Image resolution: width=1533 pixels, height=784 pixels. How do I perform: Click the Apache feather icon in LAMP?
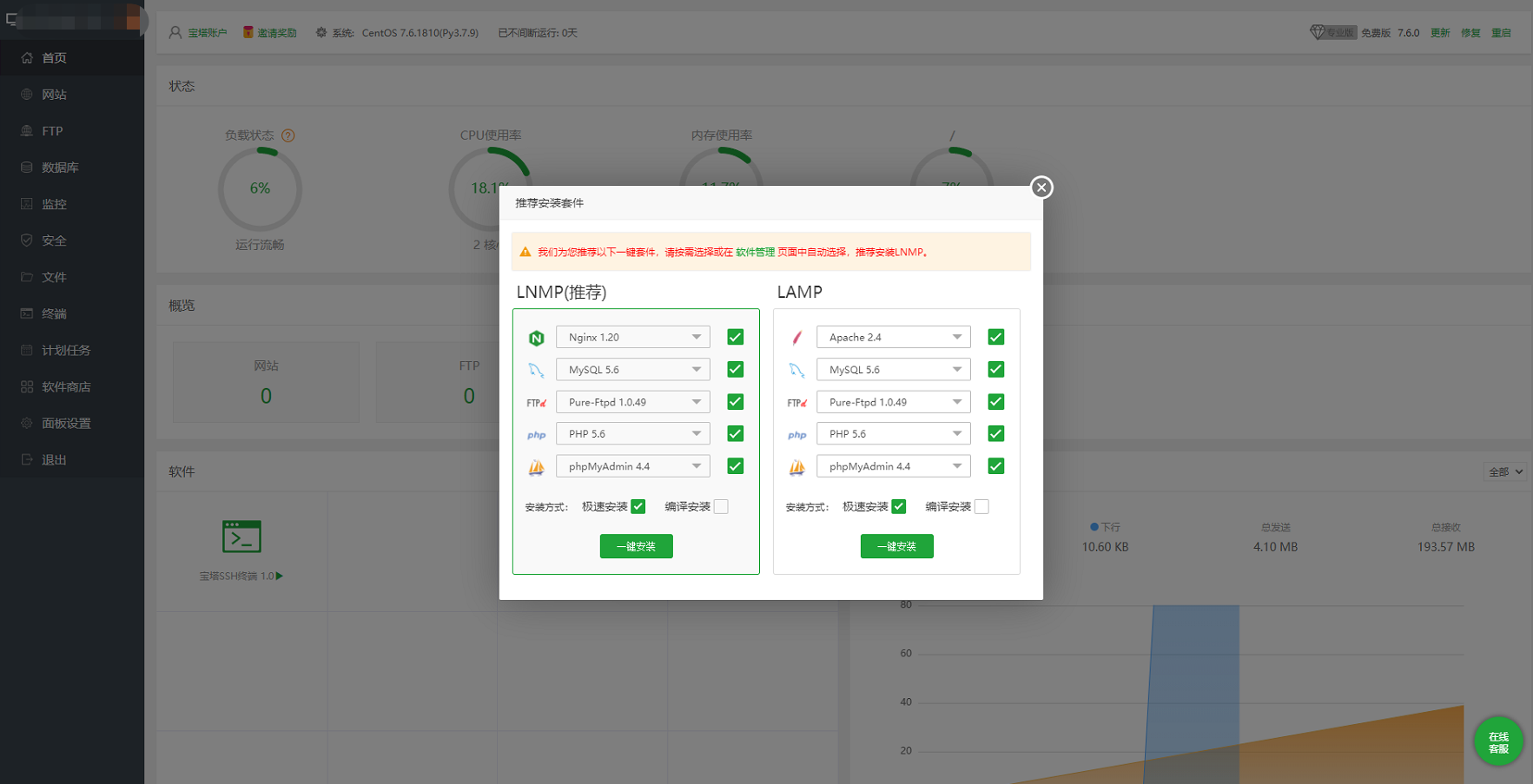797,338
